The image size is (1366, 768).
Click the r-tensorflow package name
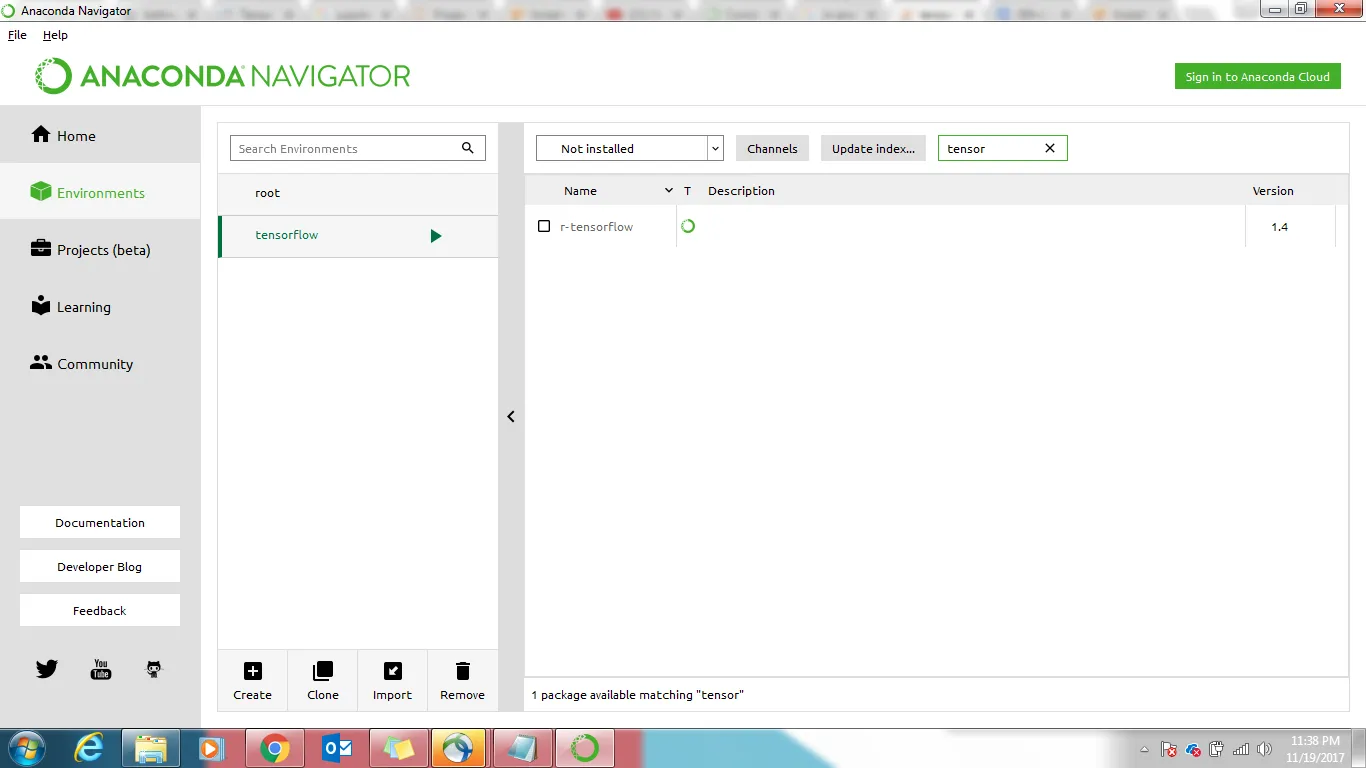coord(596,226)
